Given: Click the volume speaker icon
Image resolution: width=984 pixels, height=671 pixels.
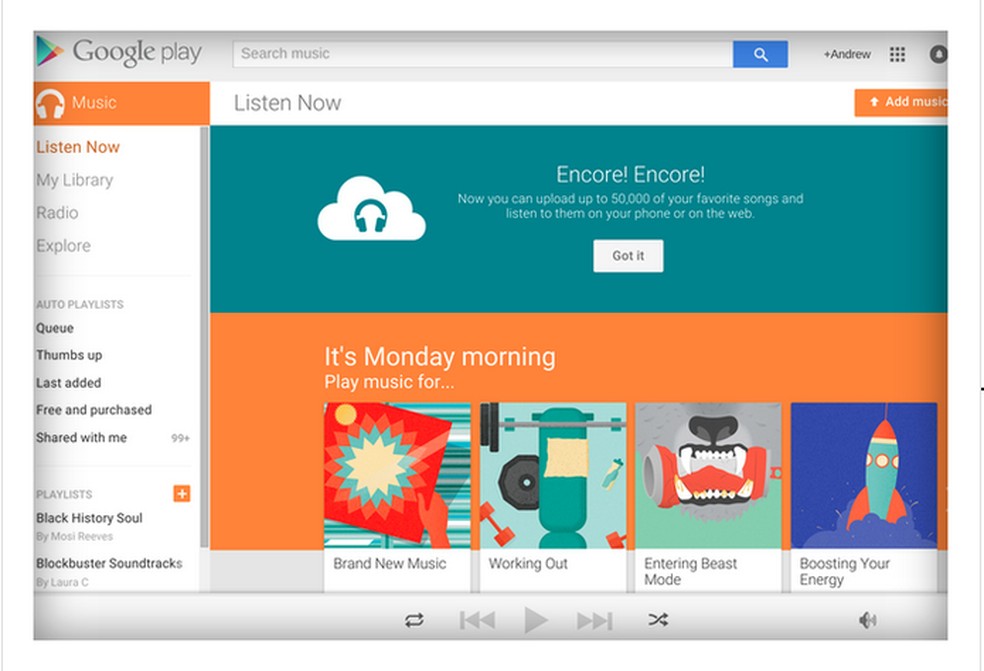Looking at the screenshot, I should click(x=866, y=619).
